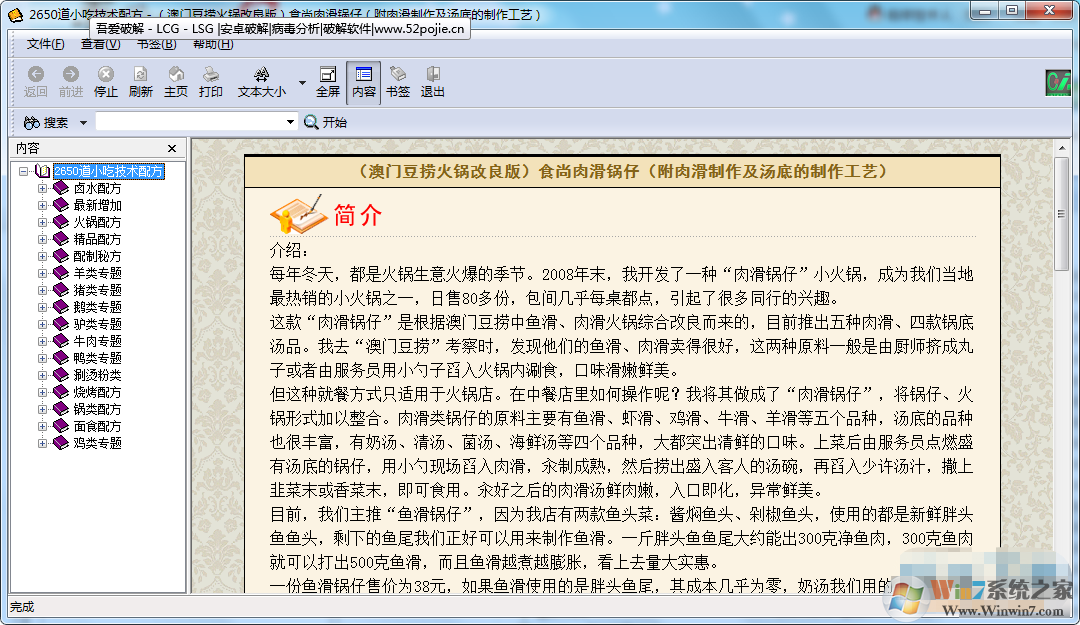Click the 牛肉专题 book icon
This screenshot has width=1080, height=625.
point(61,341)
